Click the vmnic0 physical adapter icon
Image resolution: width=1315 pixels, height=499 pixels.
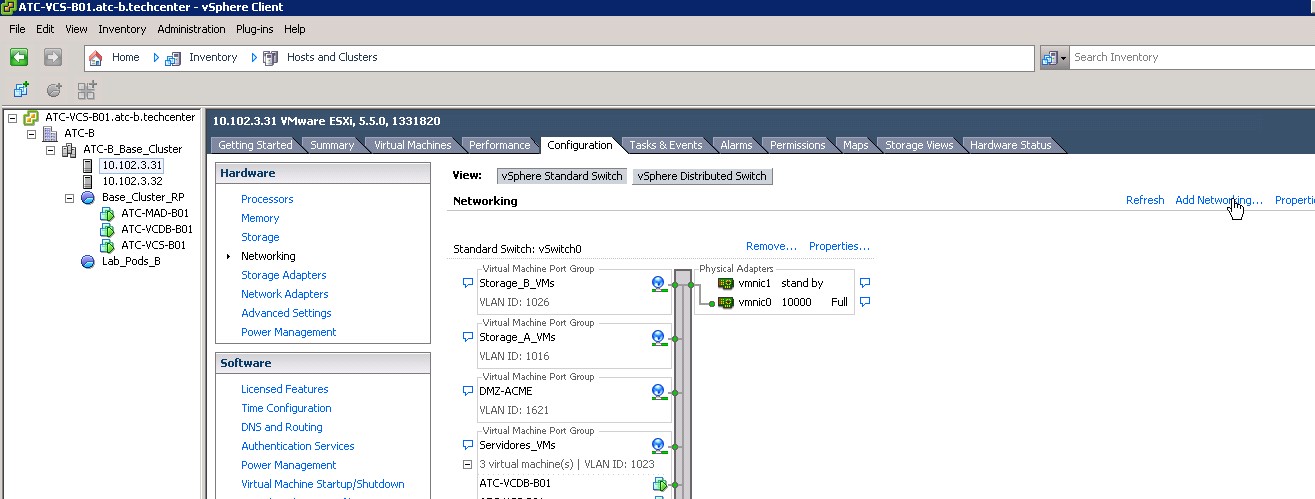click(x=726, y=303)
